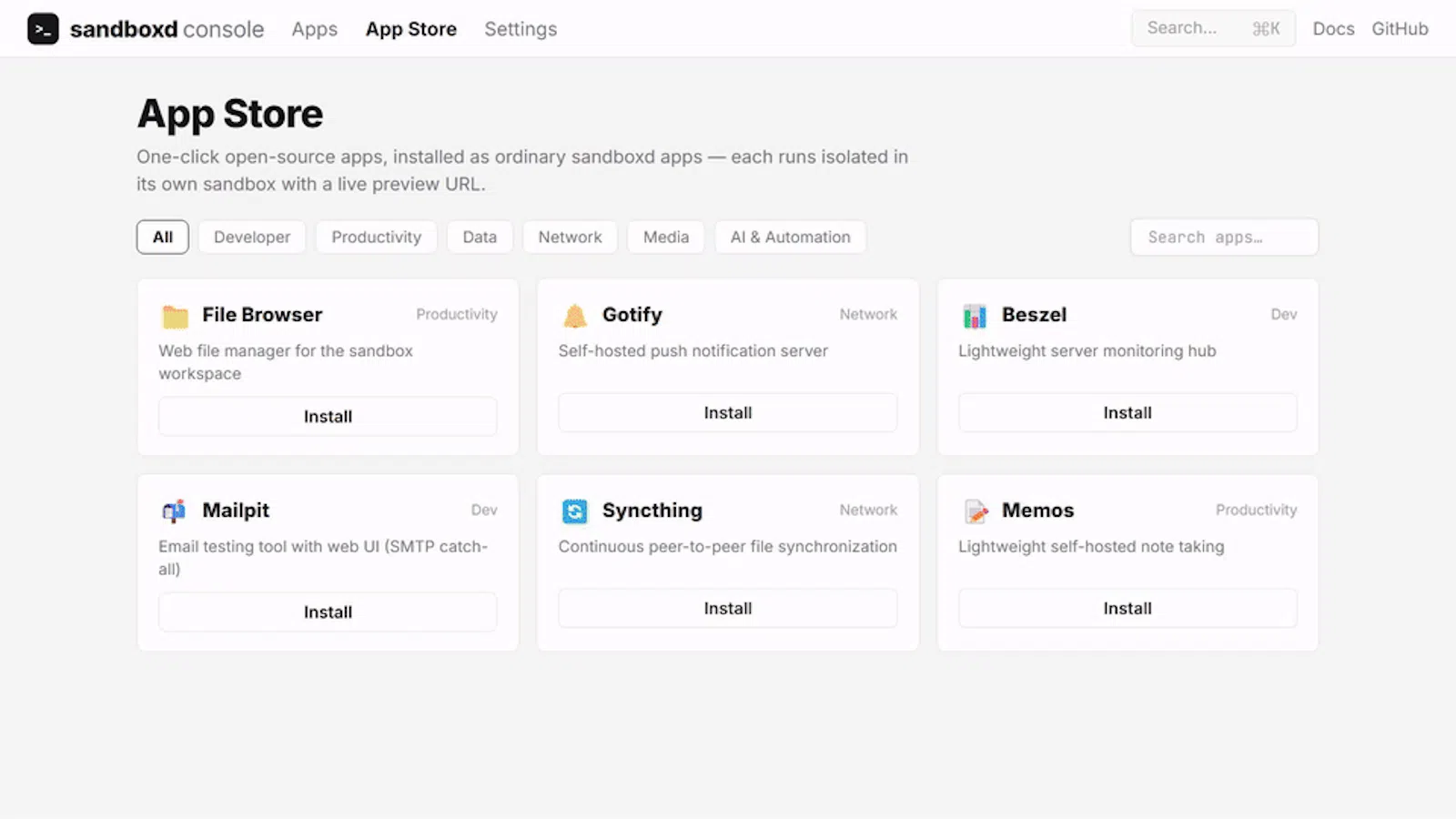The height and width of the screenshot is (819, 1456).
Task: Click the File Browser title
Action: [262, 315]
